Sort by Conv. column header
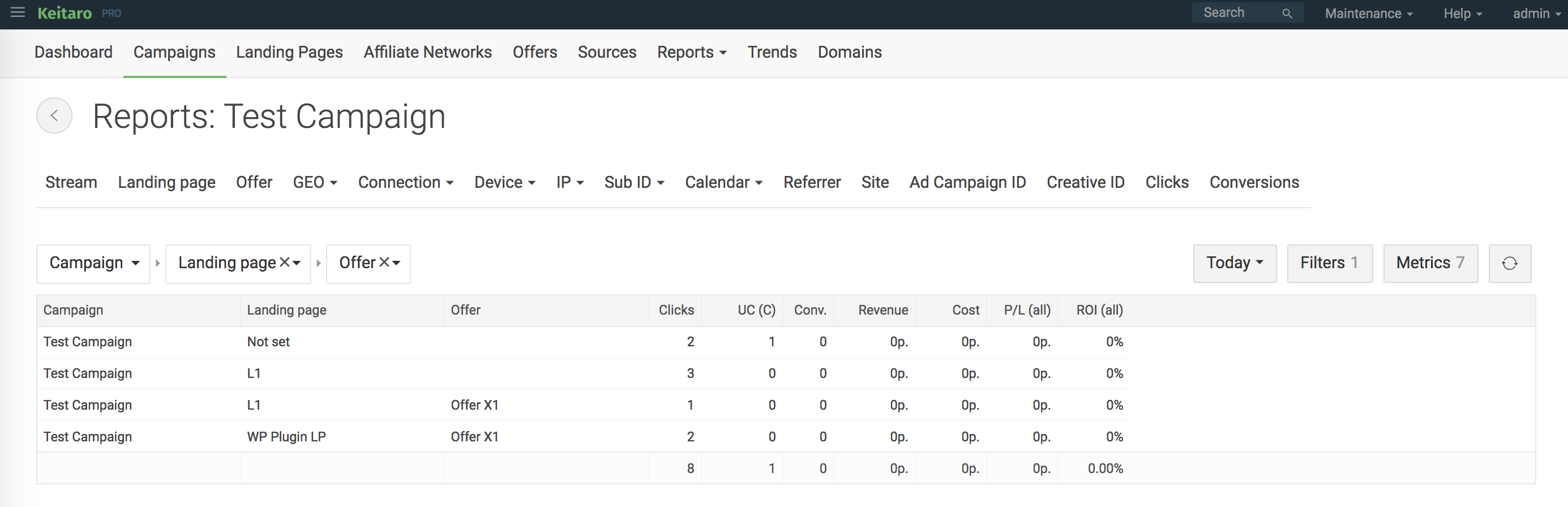This screenshot has width=1568, height=507. (810, 311)
